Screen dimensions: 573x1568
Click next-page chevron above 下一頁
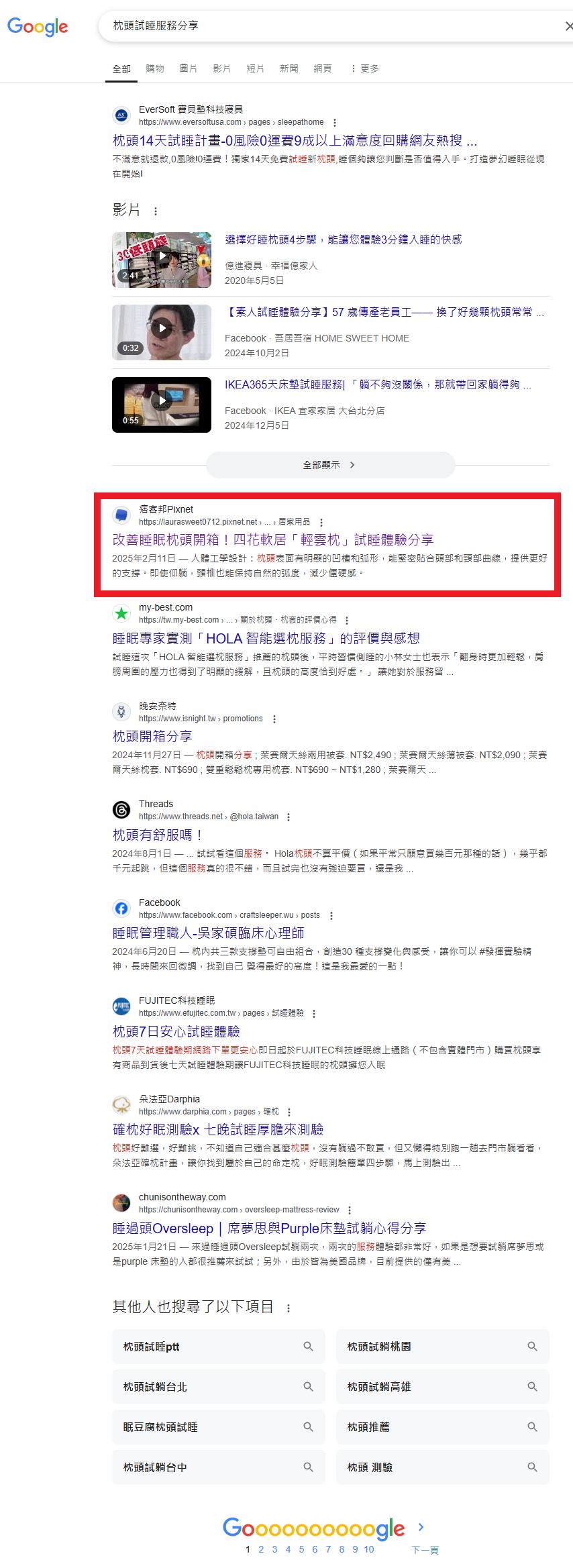(421, 1527)
